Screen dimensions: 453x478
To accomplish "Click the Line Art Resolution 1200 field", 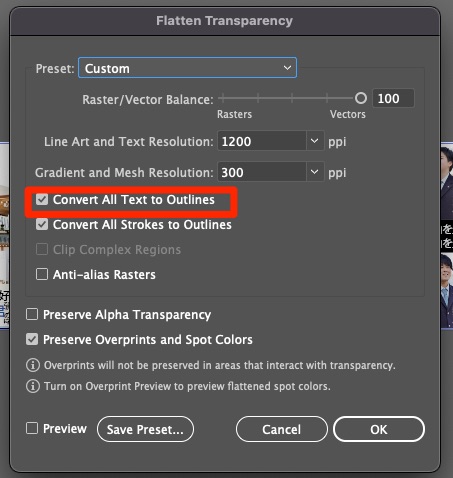I will click(x=262, y=141).
